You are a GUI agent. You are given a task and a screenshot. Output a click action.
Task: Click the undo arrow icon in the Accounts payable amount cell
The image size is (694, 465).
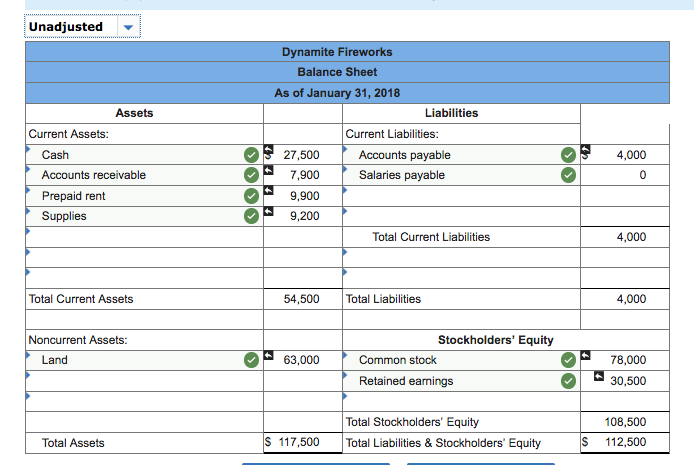click(586, 149)
